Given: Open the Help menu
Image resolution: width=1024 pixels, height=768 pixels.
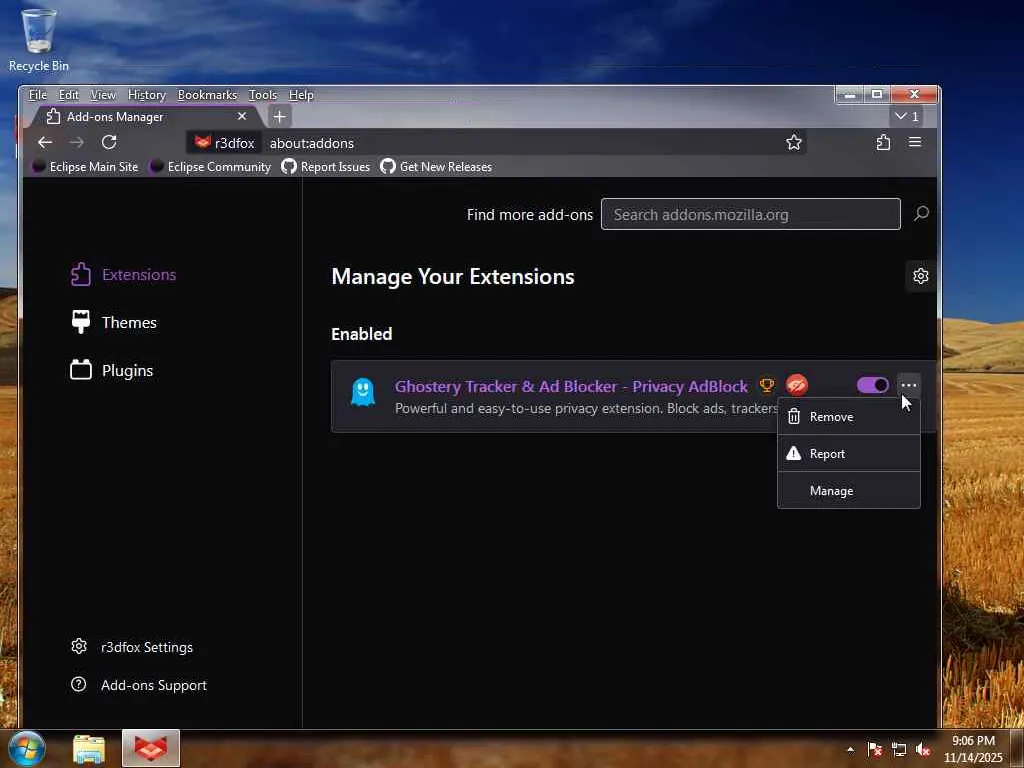Looking at the screenshot, I should pyautogui.click(x=301, y=95).
